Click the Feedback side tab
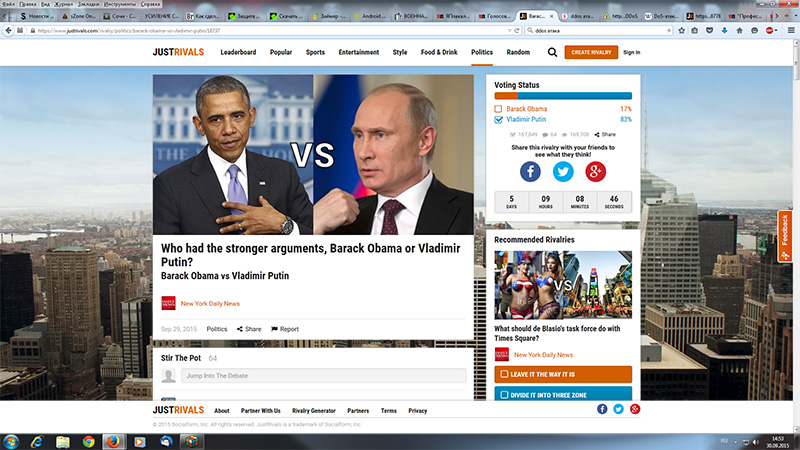Viewport: 800px width, 450px height. 785,236
